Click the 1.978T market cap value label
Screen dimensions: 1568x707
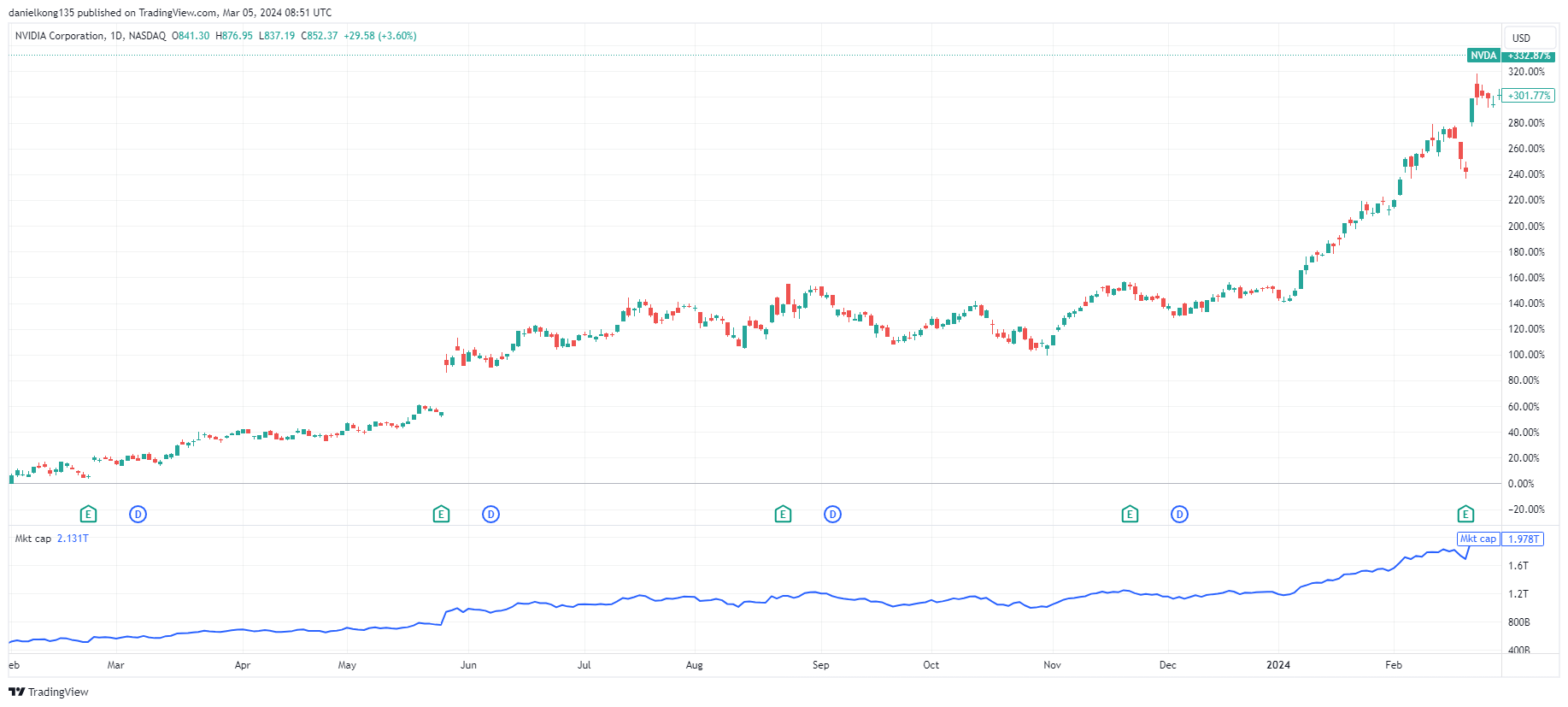(1524, 539)
